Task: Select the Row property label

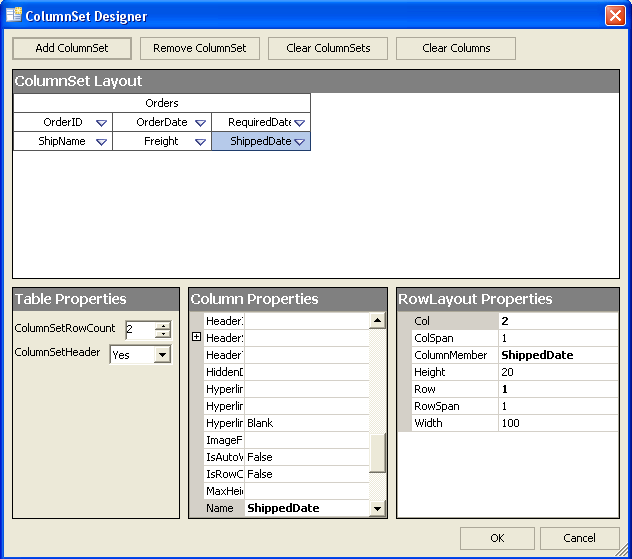Action: (425, 389)
